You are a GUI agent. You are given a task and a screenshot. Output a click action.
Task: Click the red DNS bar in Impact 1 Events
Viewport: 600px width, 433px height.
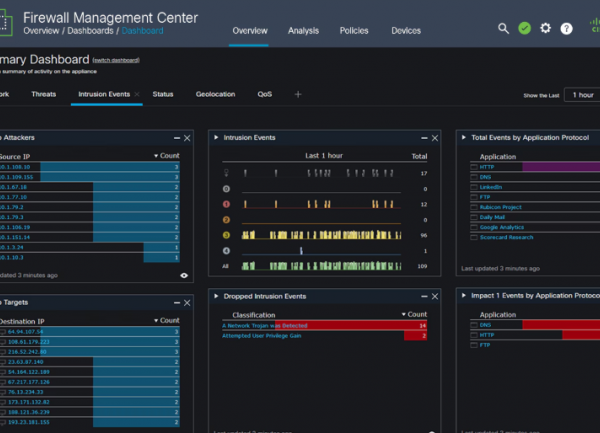click(x=561, y=325)
